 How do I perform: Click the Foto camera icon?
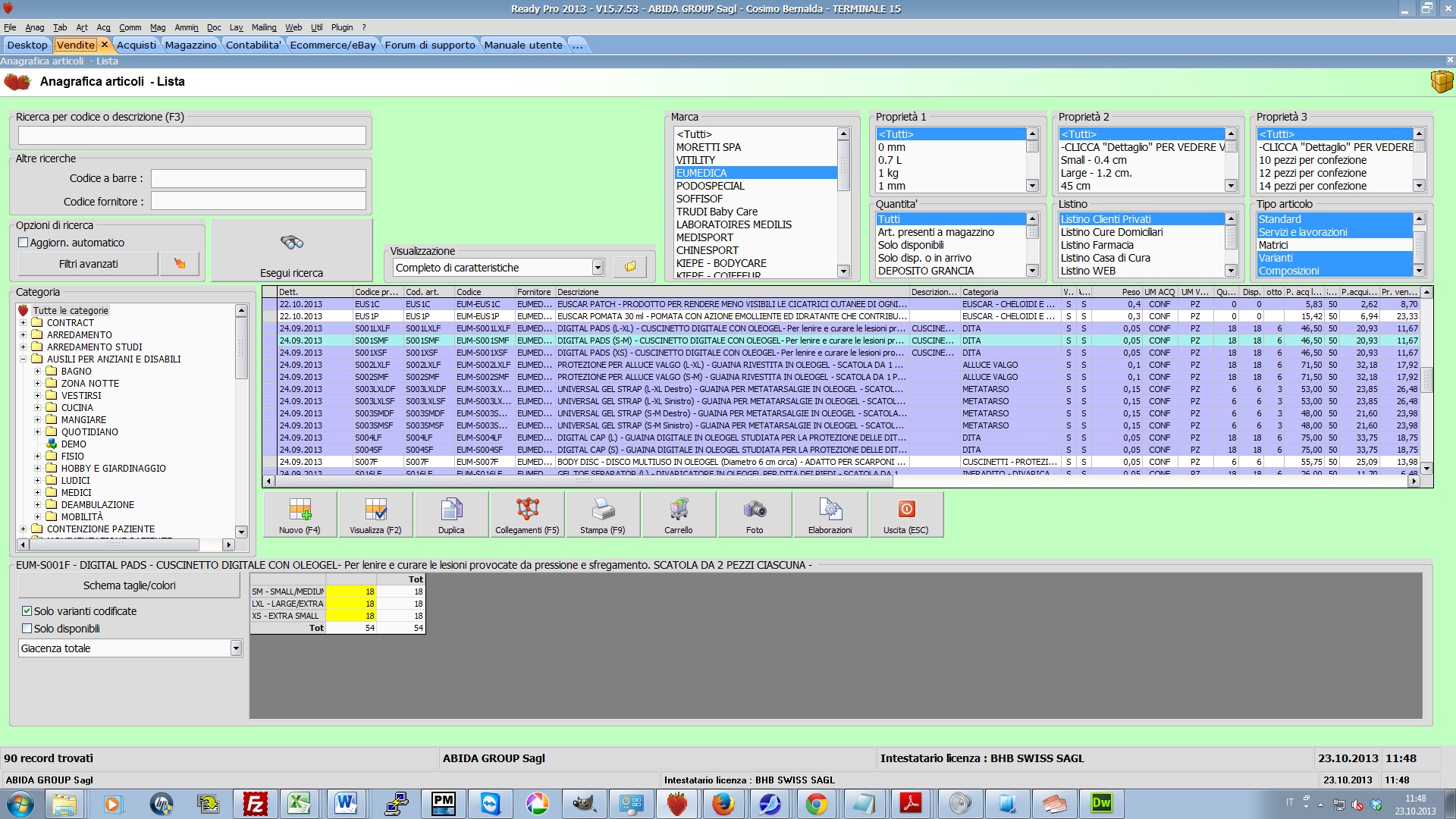(755, 509)
